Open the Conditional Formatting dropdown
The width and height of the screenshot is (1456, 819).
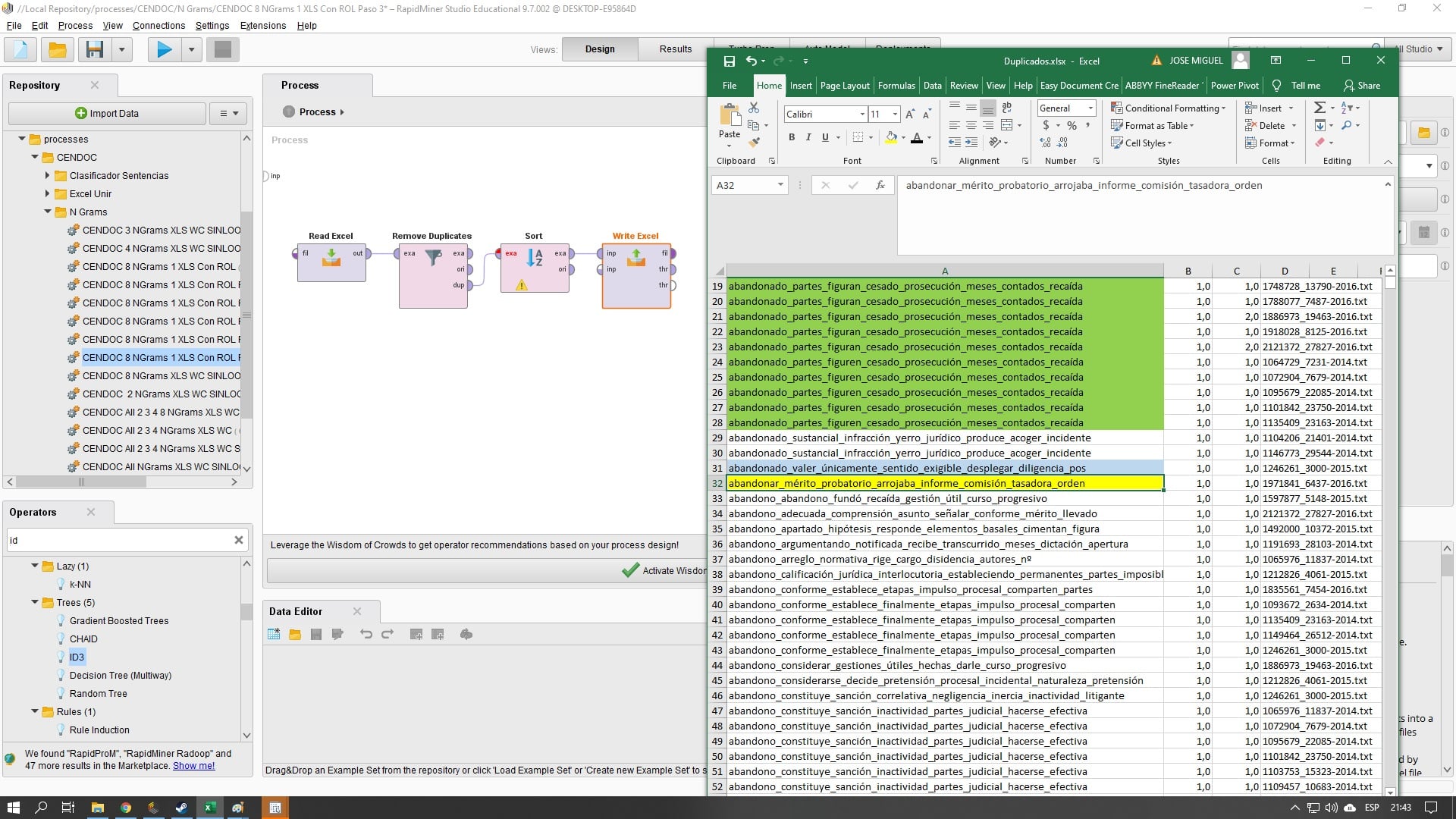[1168, 108]
